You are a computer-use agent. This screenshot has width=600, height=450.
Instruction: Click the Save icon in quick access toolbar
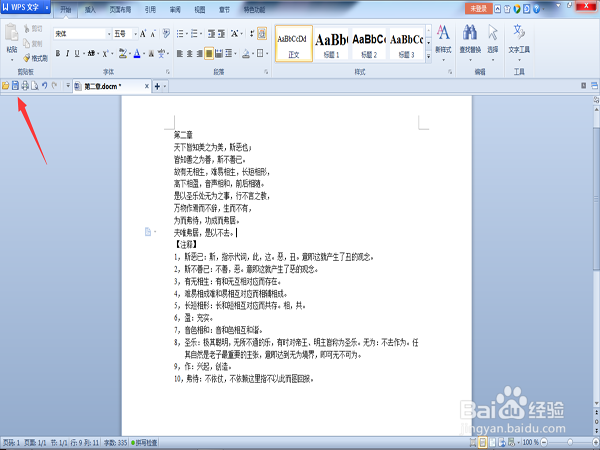tap(15, 86)
